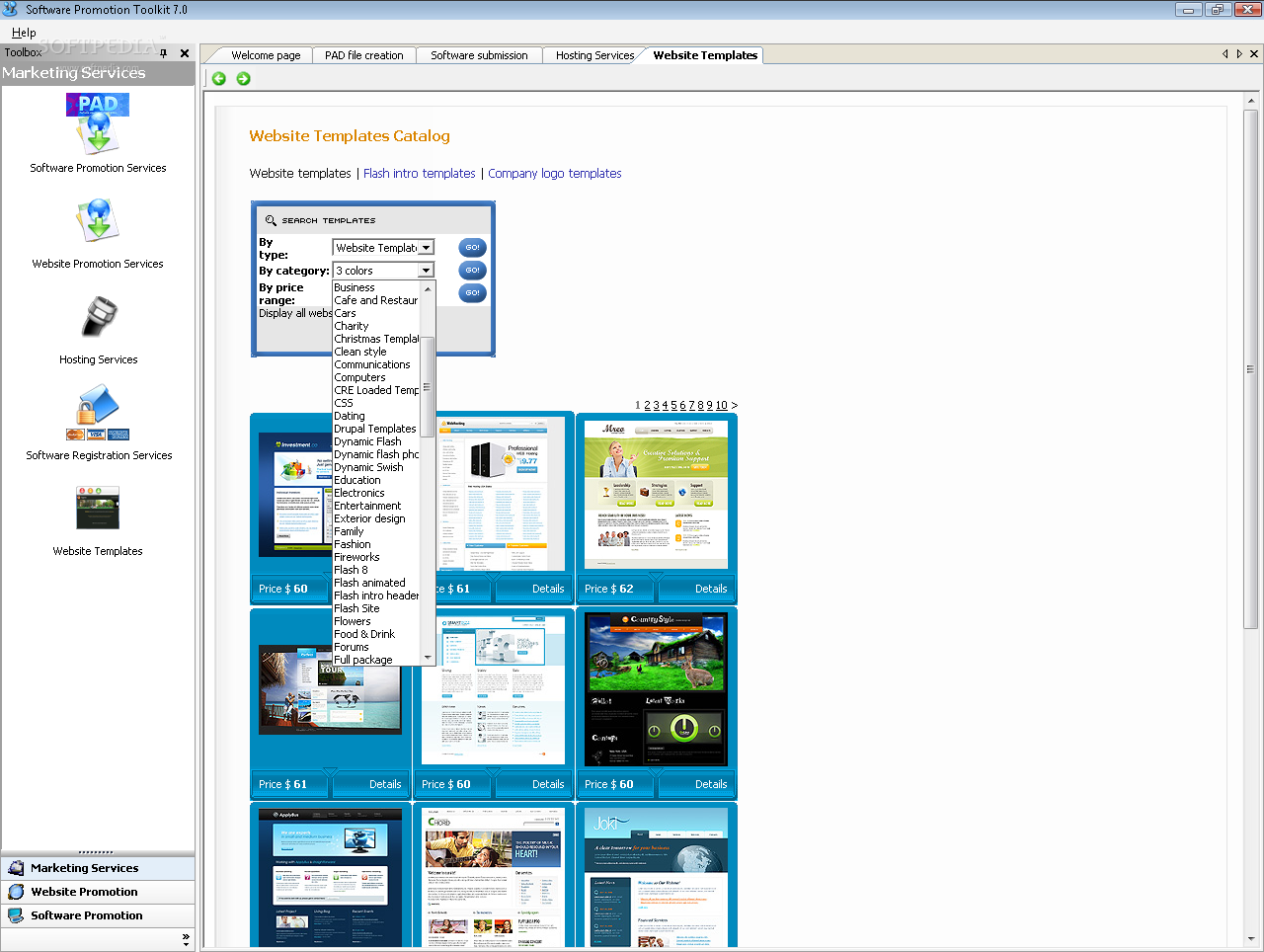Open the By category dropdown arrow
Viewport: 1264px width, 952px height.
pos(426,271)
